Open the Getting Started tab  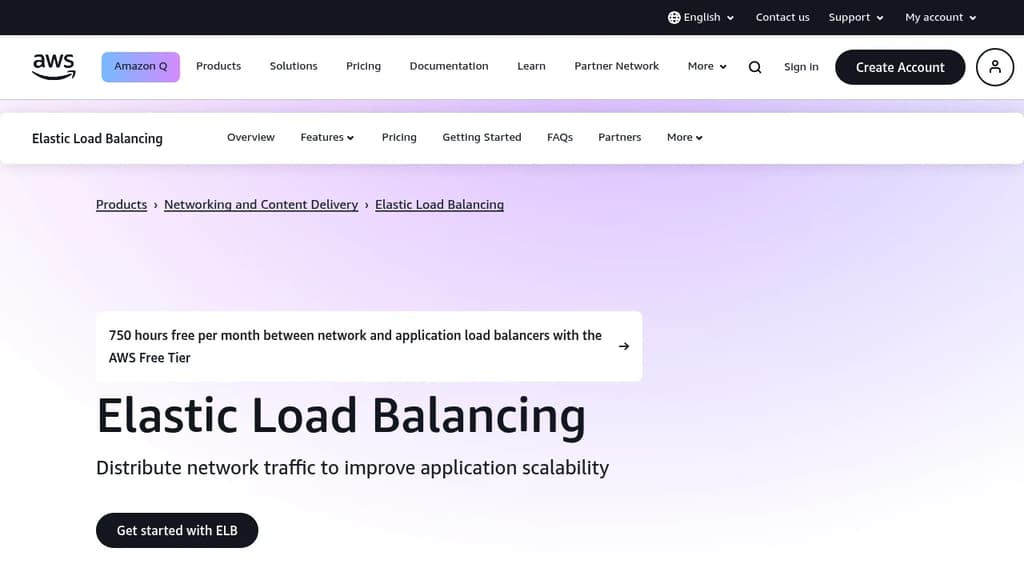(481, 137)
